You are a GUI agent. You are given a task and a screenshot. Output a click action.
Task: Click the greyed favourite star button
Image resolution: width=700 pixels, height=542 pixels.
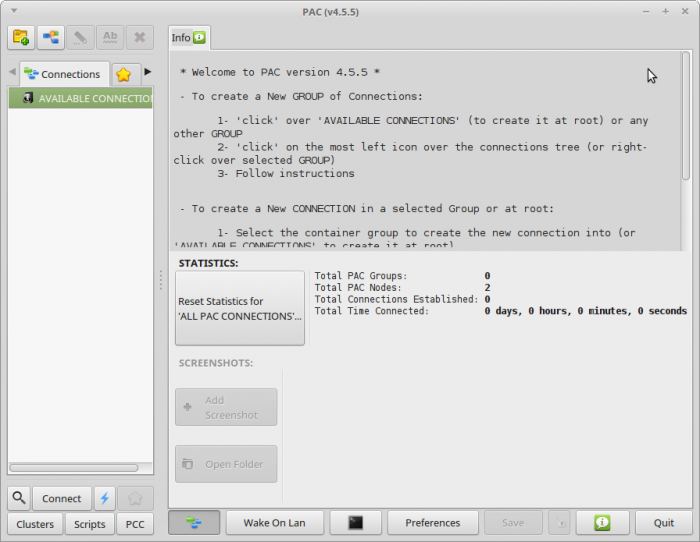tap(135, 498)
